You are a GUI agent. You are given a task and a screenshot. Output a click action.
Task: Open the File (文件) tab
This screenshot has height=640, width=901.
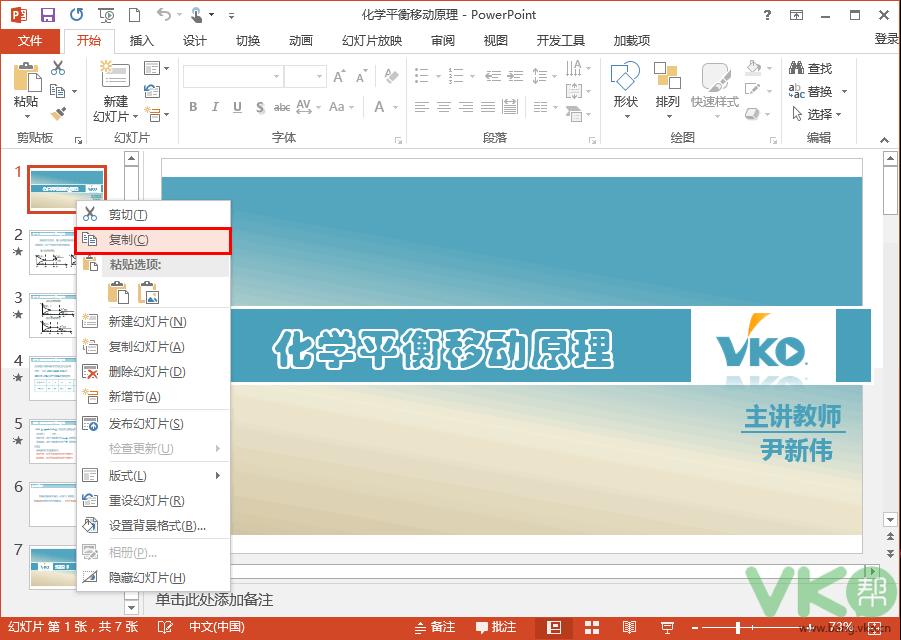(29, 40)
